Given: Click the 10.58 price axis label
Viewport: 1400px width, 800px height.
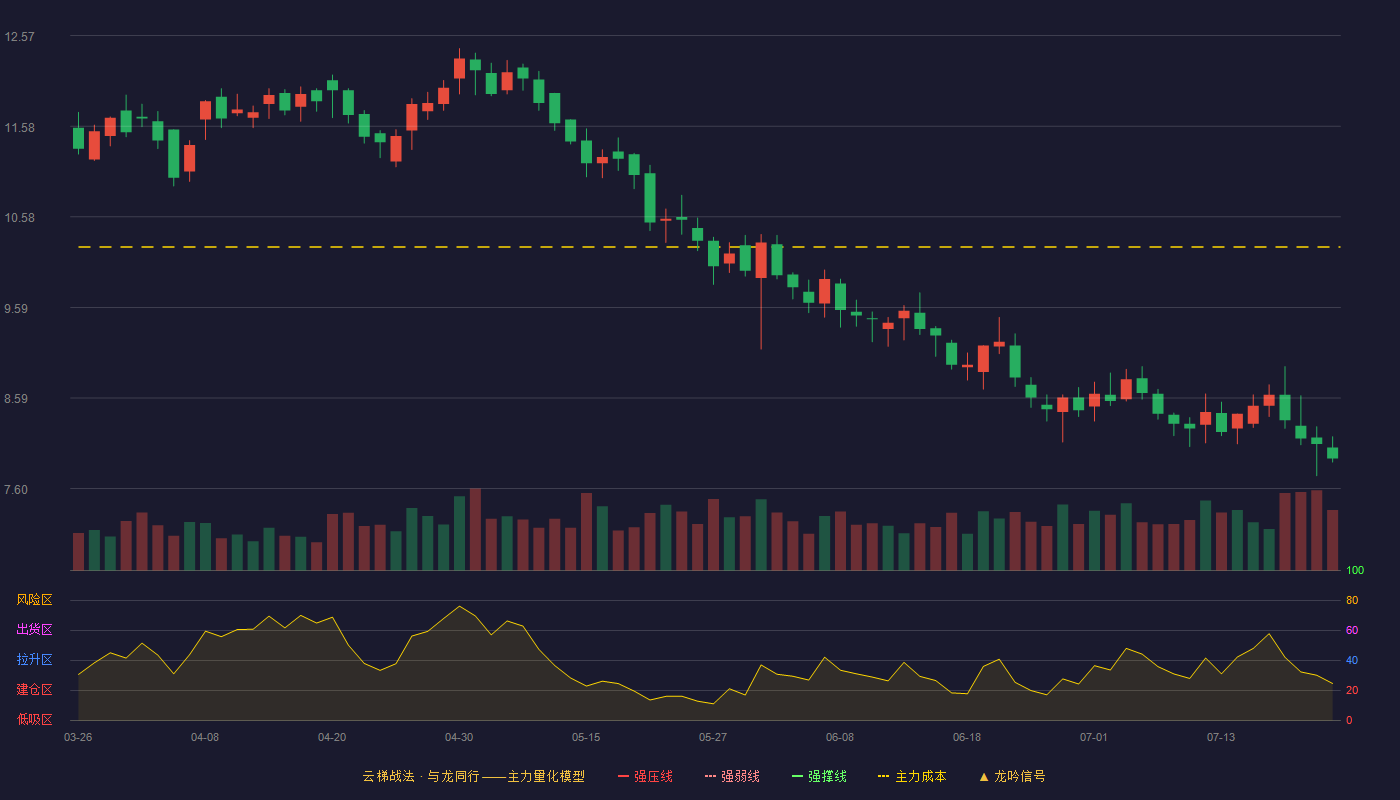Looking at the screenshot, I should (19, 218).
